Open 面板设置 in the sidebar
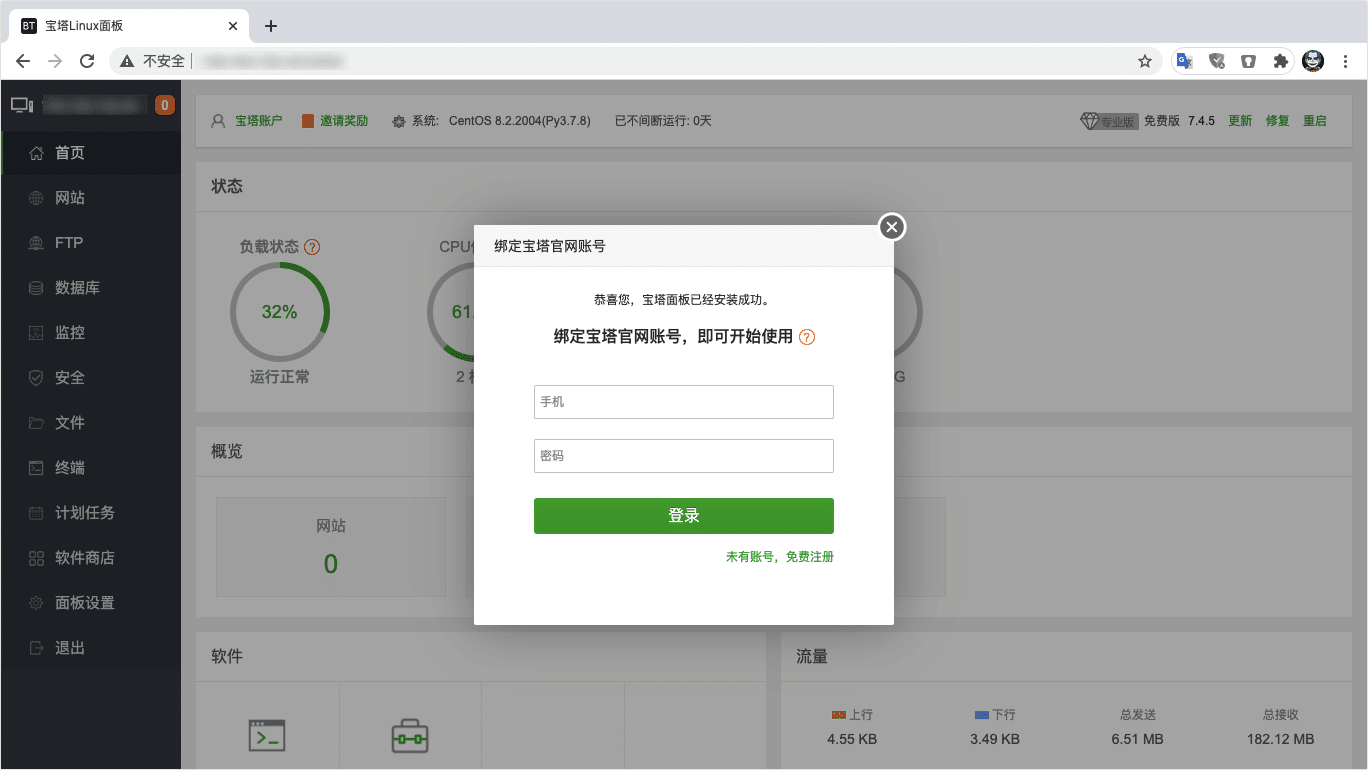Image resolution: width=1368 pixels, height=770 pixels. click(x=91, y=603)
